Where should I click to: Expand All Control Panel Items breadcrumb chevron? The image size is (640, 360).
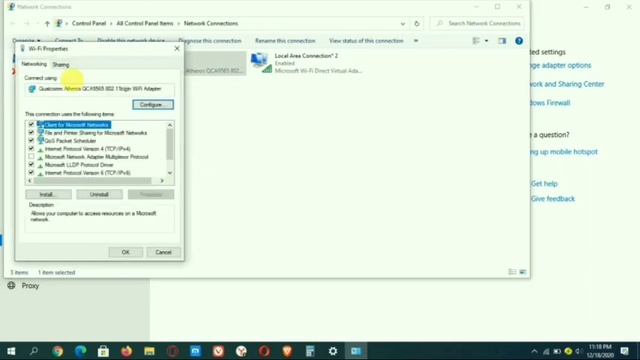click(x=178, y=24)
